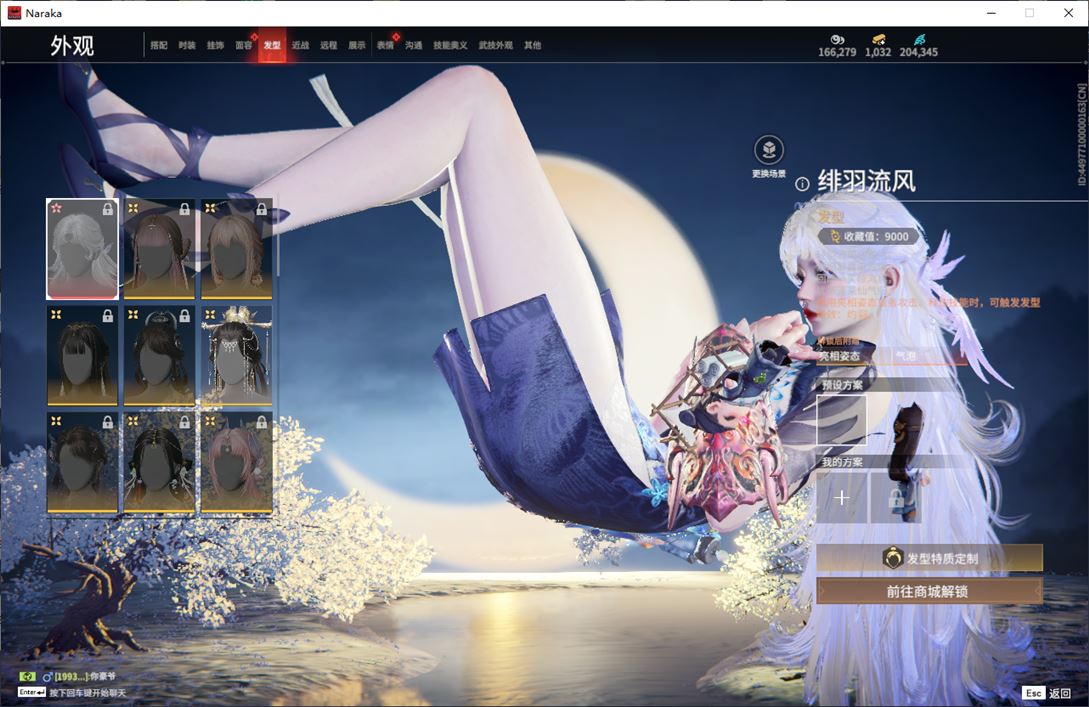Click the lock icon on the white hairstyle

tap(108, 209)
